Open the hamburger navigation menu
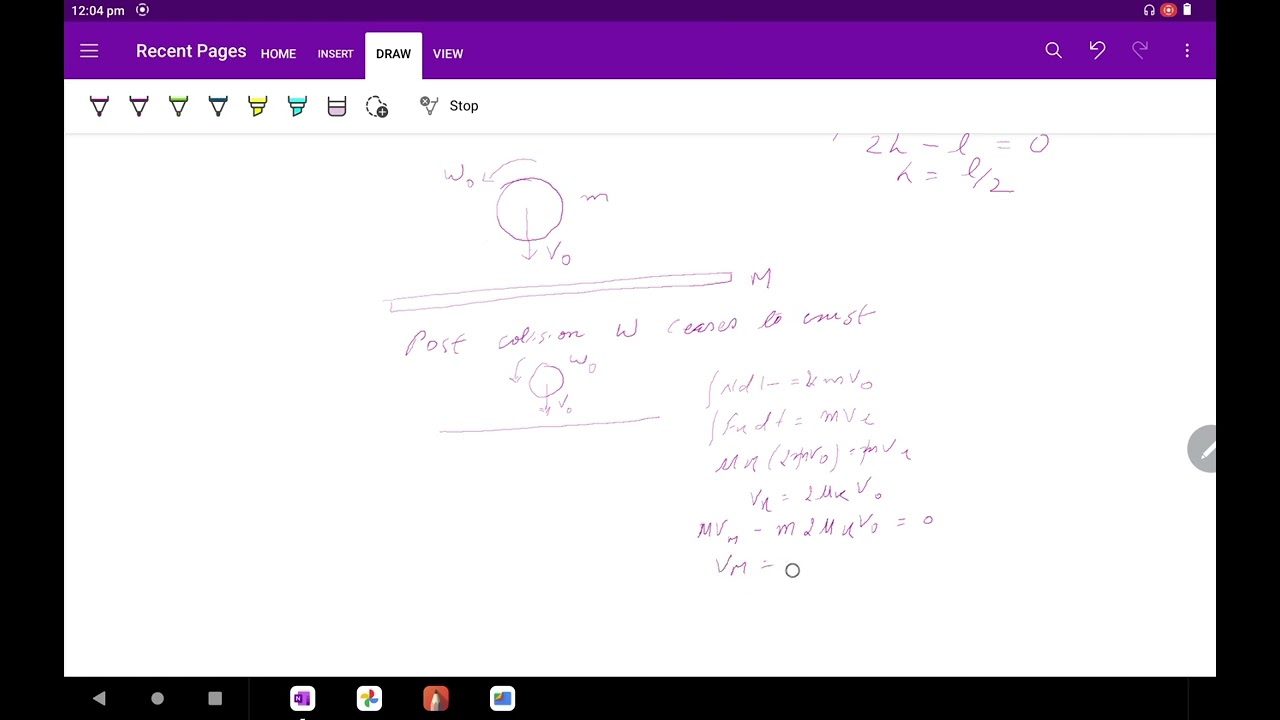The width and height of the screenshot is (1280, 720). point(89,51)
